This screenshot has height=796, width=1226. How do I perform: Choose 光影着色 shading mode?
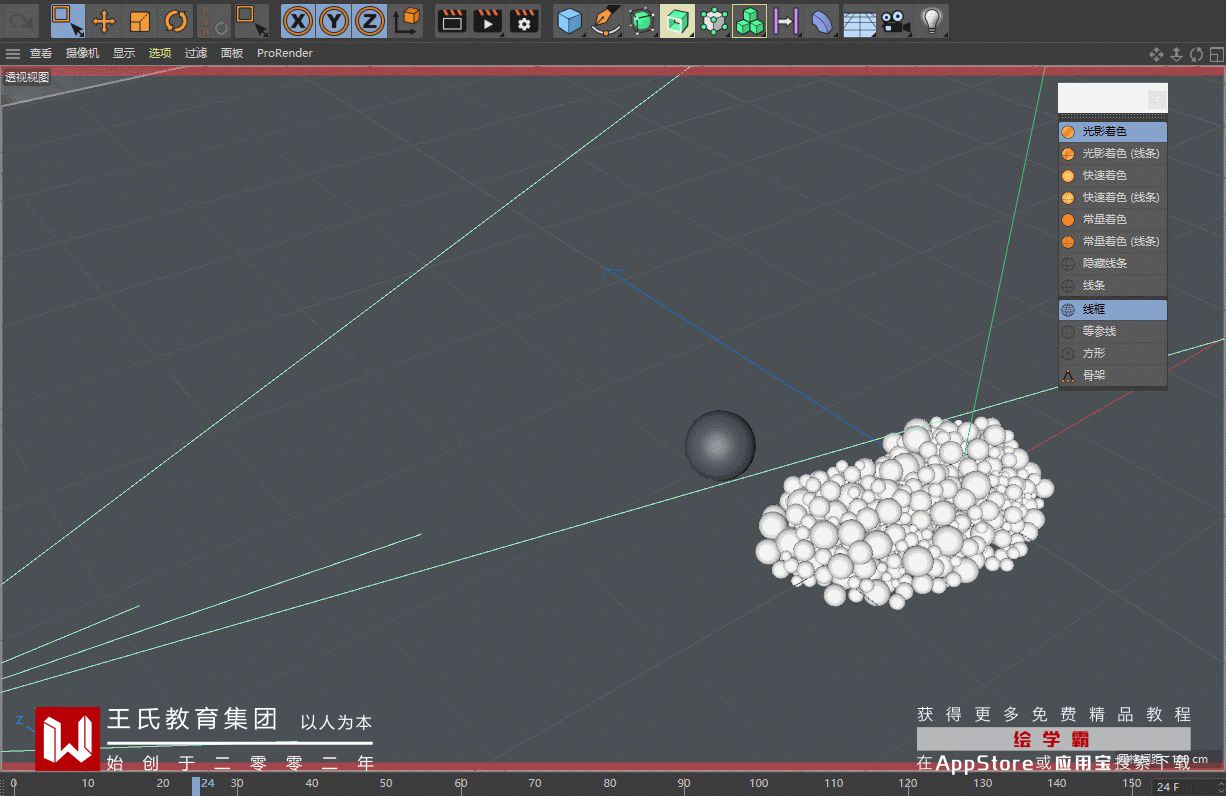pos(1113,131)
